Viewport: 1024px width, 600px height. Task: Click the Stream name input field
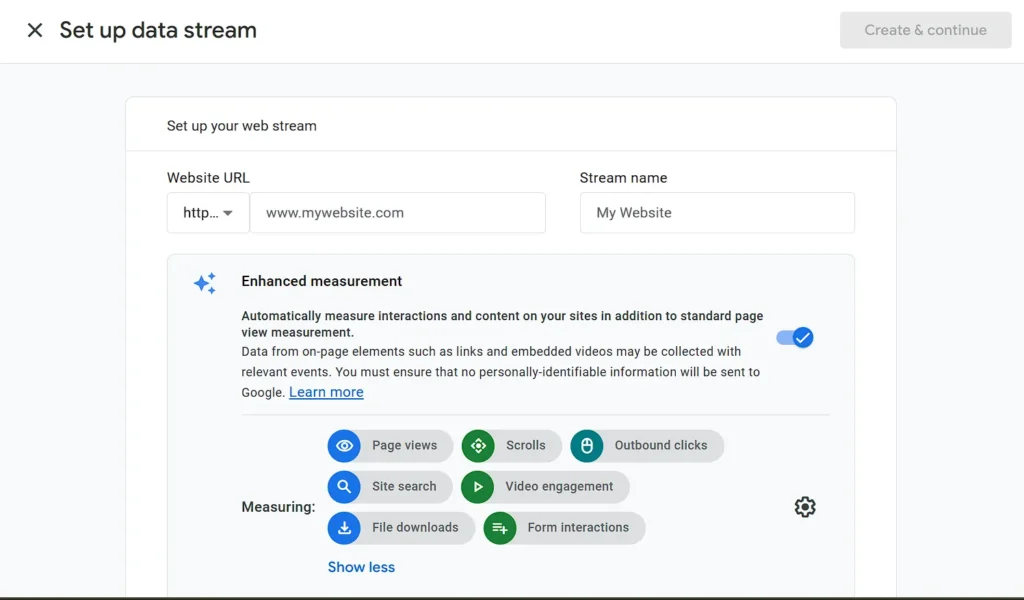click(x=717, y=213)
